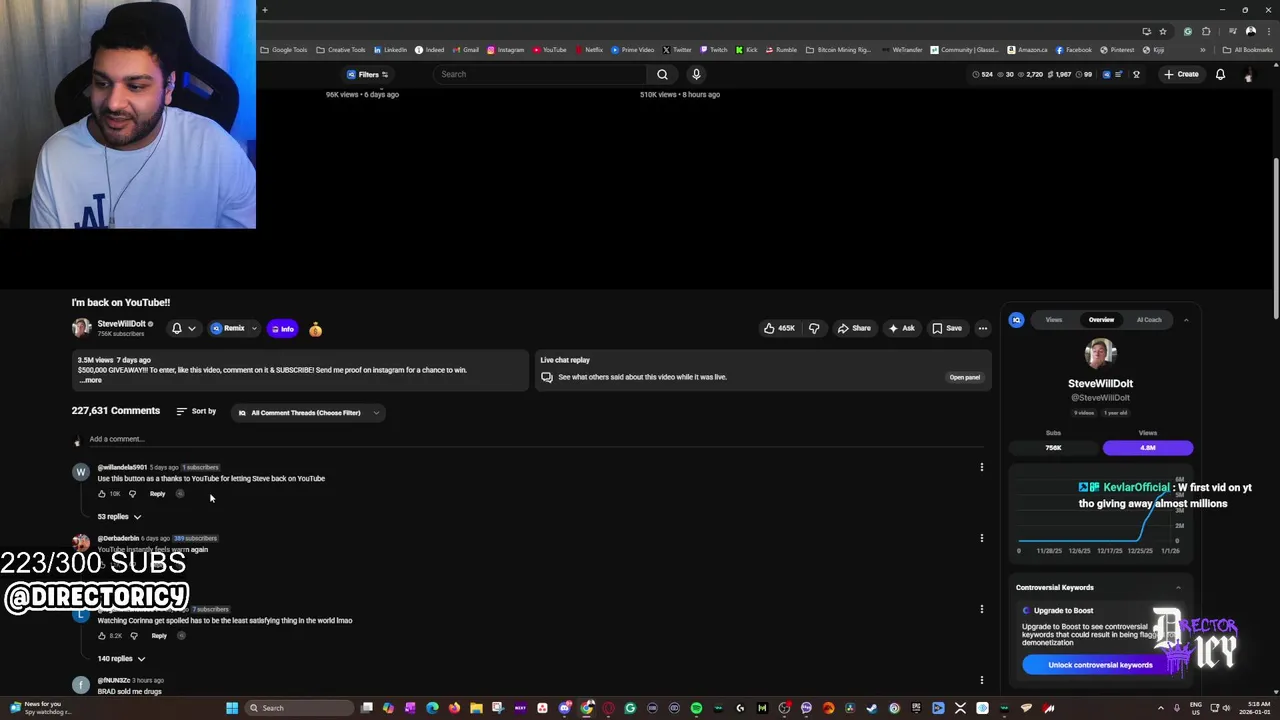The width and height of the screenshot is (1280, 720).
Task: Open a new browser tab plus button
Action: (x=264, y=10)
